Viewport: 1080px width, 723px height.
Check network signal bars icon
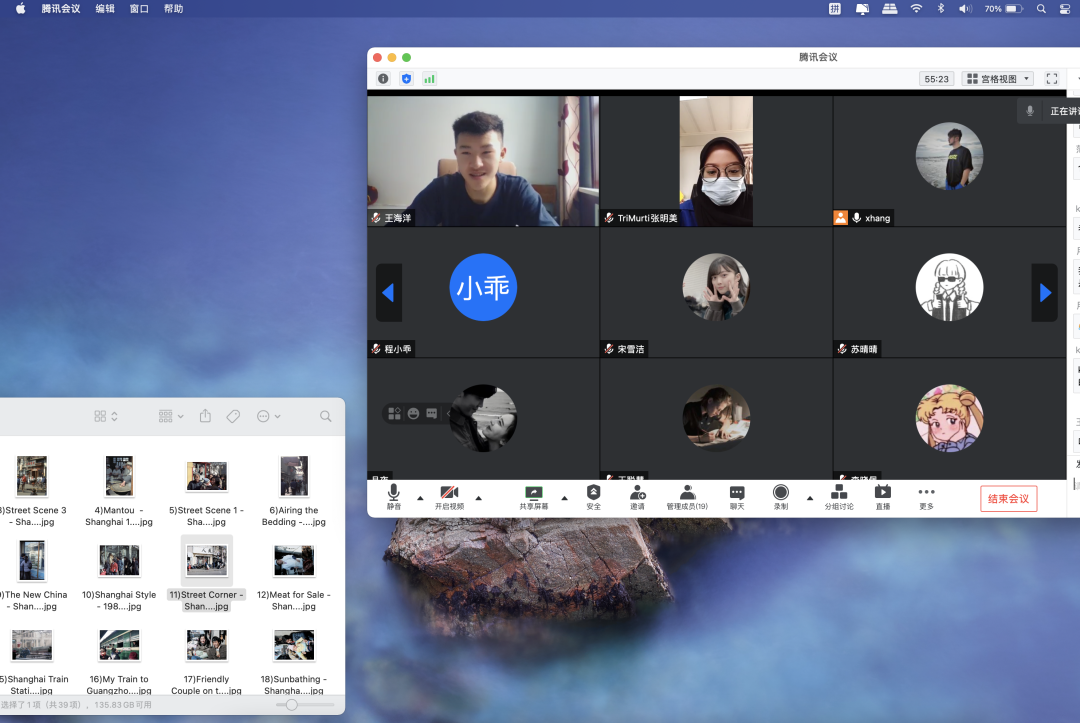coord(429,78)
